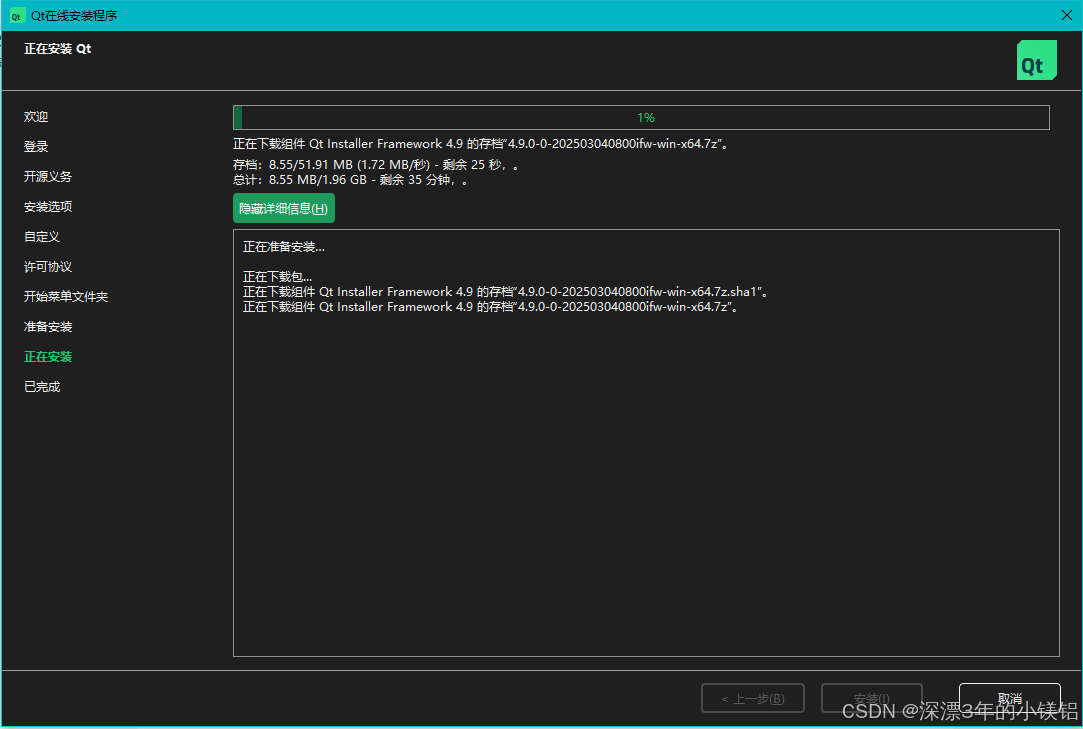Click the < 上一步(B) button
1083x729 pixels.
point(753,698)
